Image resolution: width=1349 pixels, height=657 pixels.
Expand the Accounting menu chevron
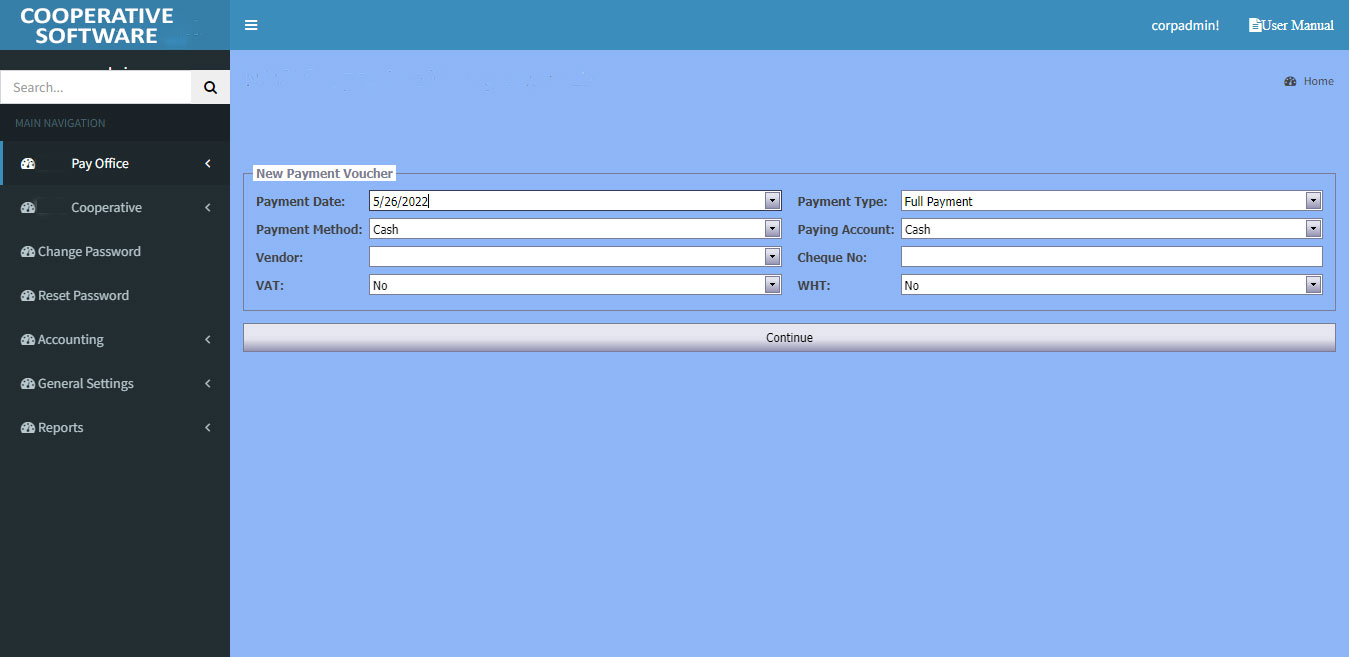[x=207, y=340]
